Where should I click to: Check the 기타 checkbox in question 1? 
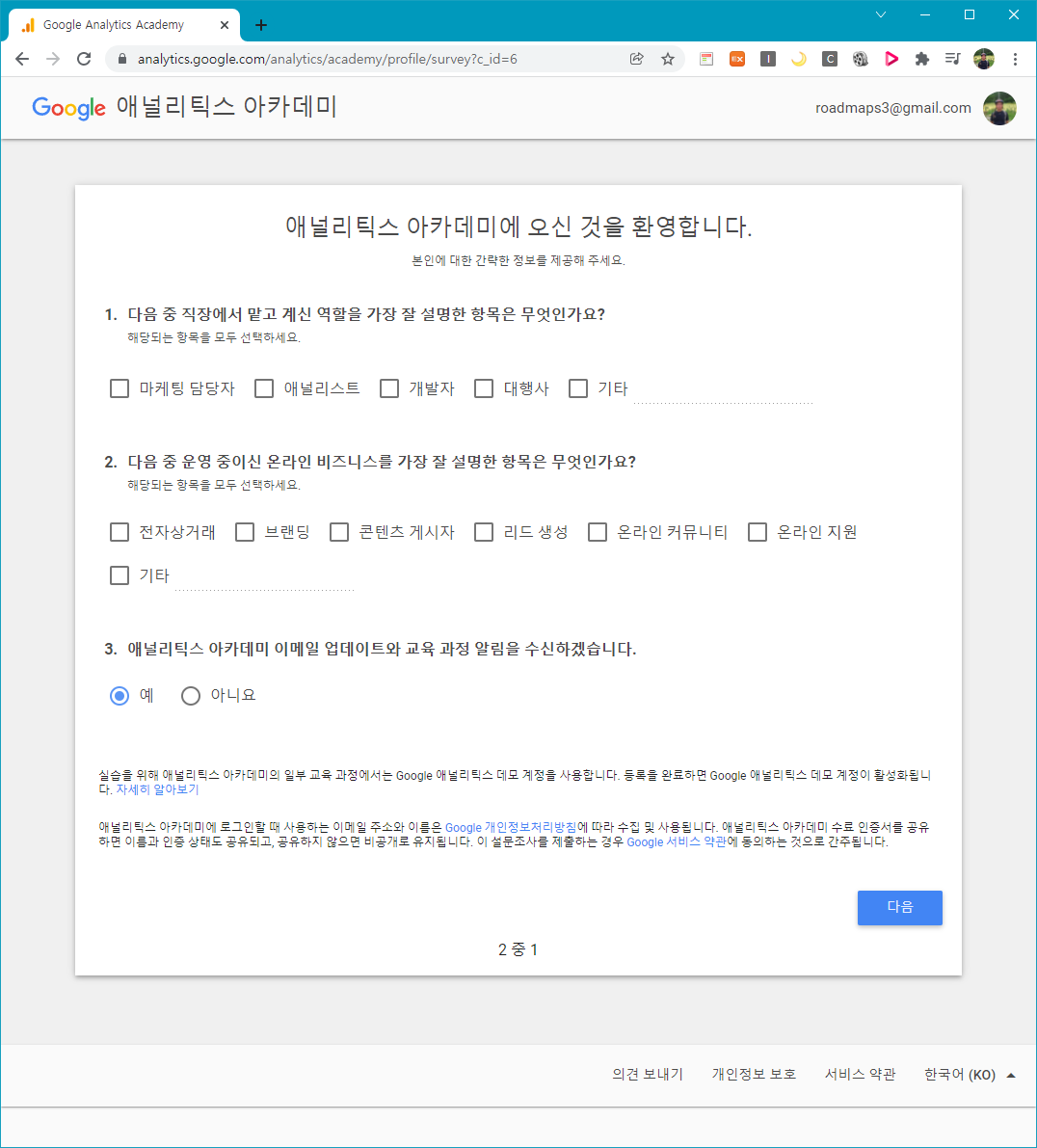pos(578,388)
